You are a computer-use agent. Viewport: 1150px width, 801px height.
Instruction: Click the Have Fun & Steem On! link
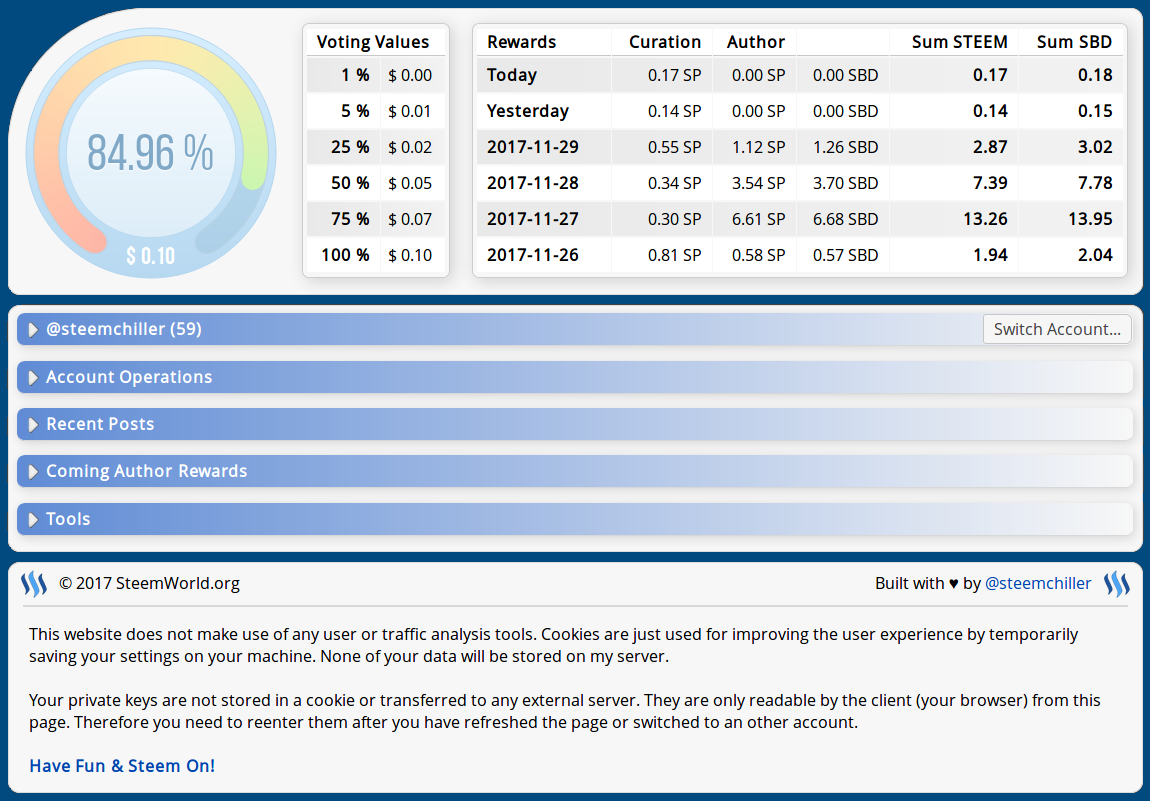pos(122,766)
